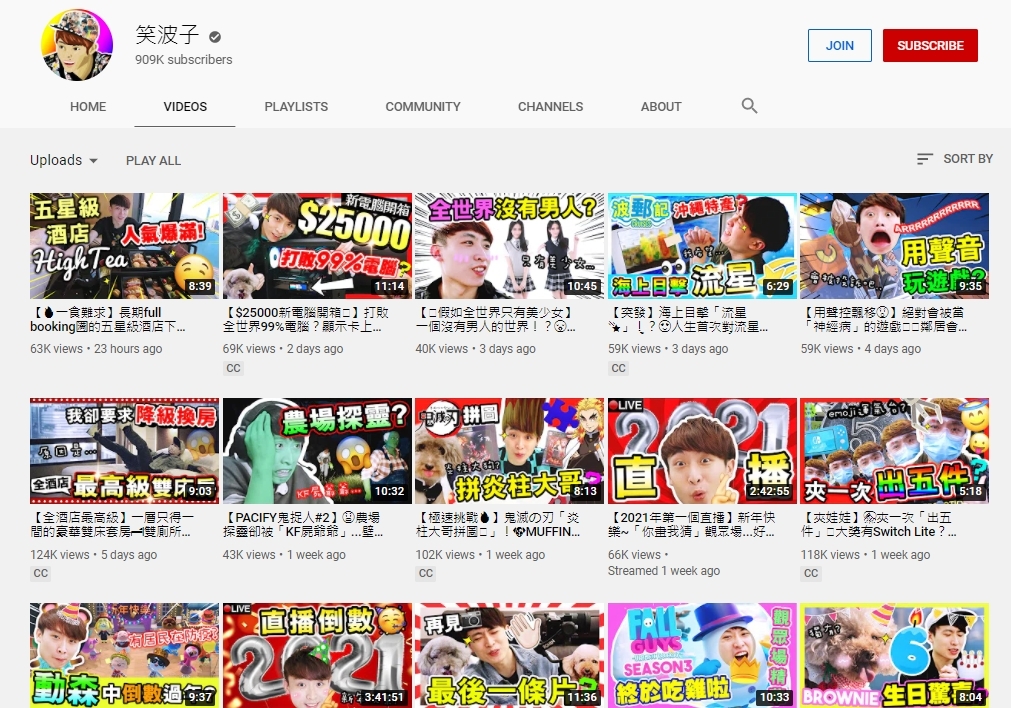The width and height of the screenshot is (1011, 708).
Task: Open the five-star hotel High Tea thumbnail
Action: point(124,246)
